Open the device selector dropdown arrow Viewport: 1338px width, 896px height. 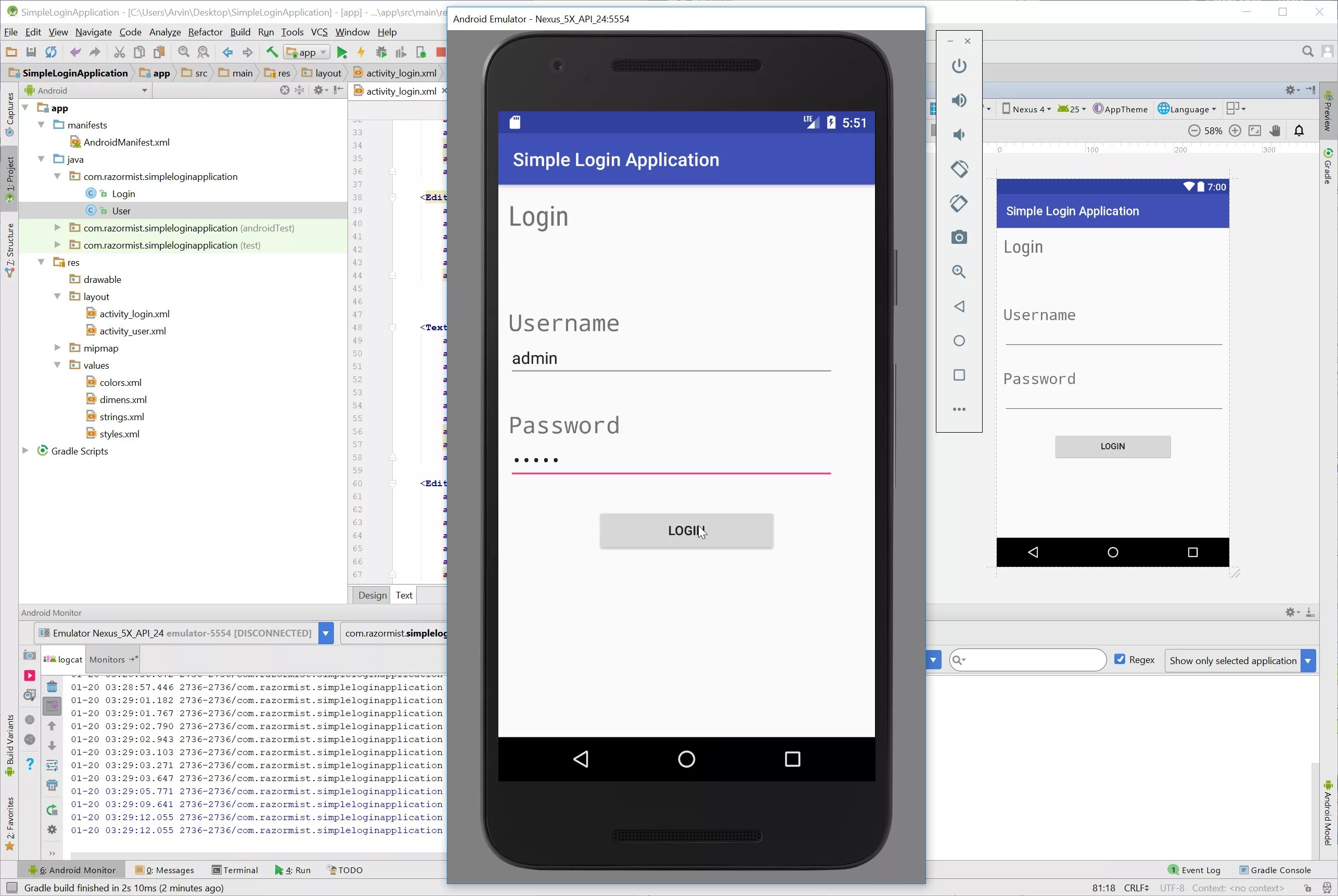pyautogui.click(x=326, y=633)
